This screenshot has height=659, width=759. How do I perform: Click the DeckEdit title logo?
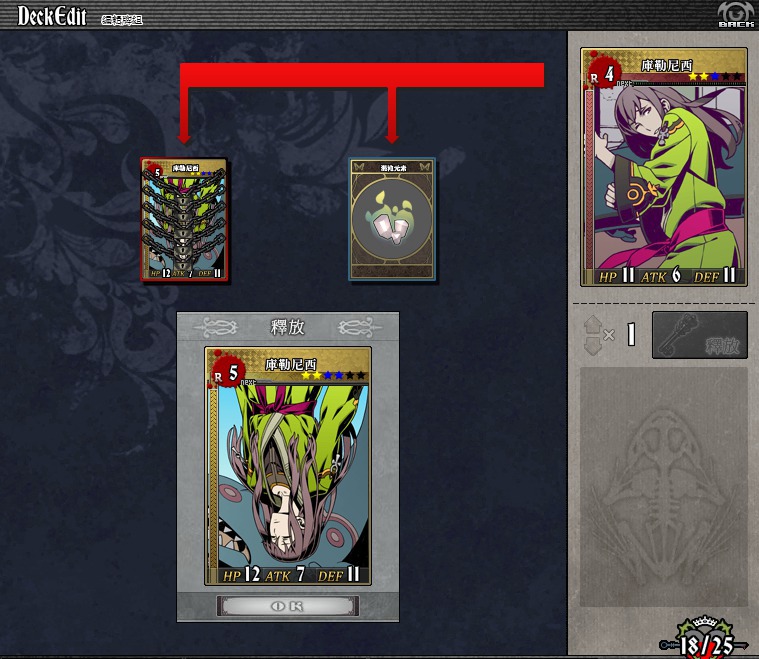52,15
